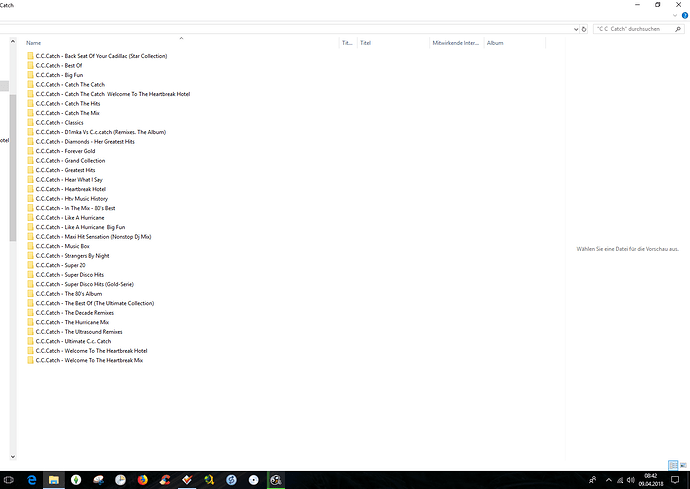Open the People icon in system tray

coord(593,480)
